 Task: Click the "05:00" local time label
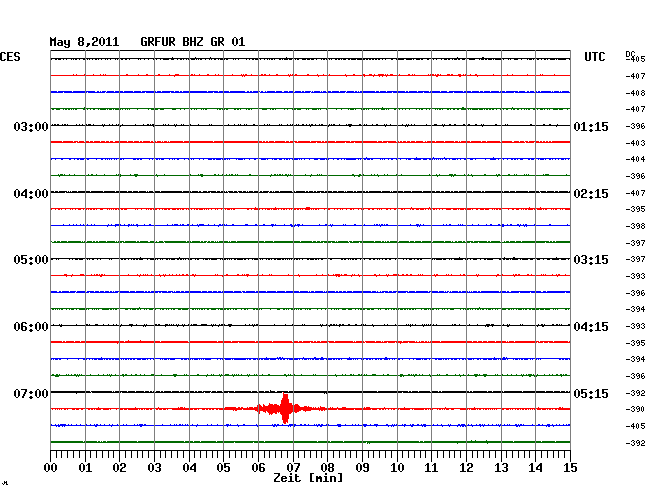(31, 260)
